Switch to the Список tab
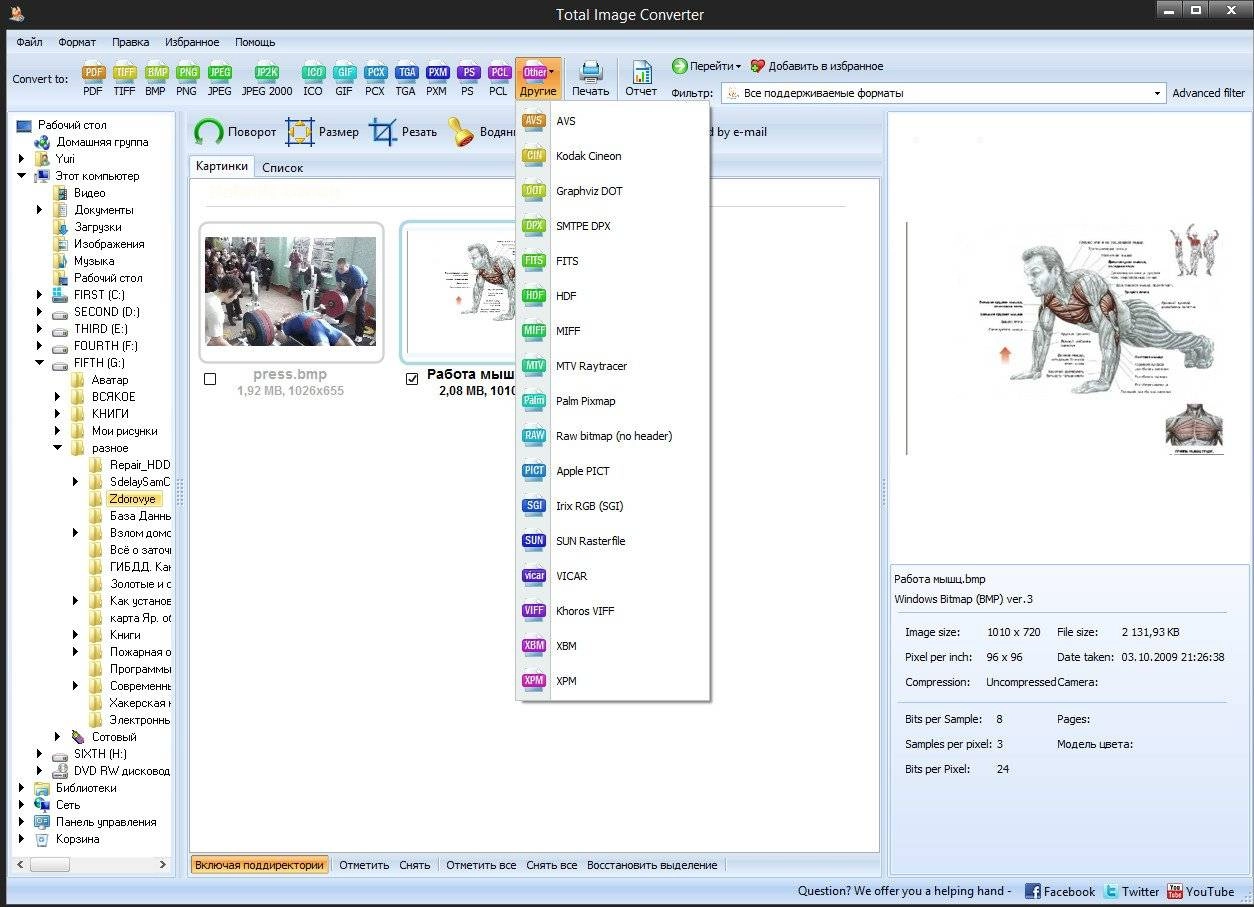Image resolution: width=1254 pixels, height=907 pixels. [x=282, y=167]
